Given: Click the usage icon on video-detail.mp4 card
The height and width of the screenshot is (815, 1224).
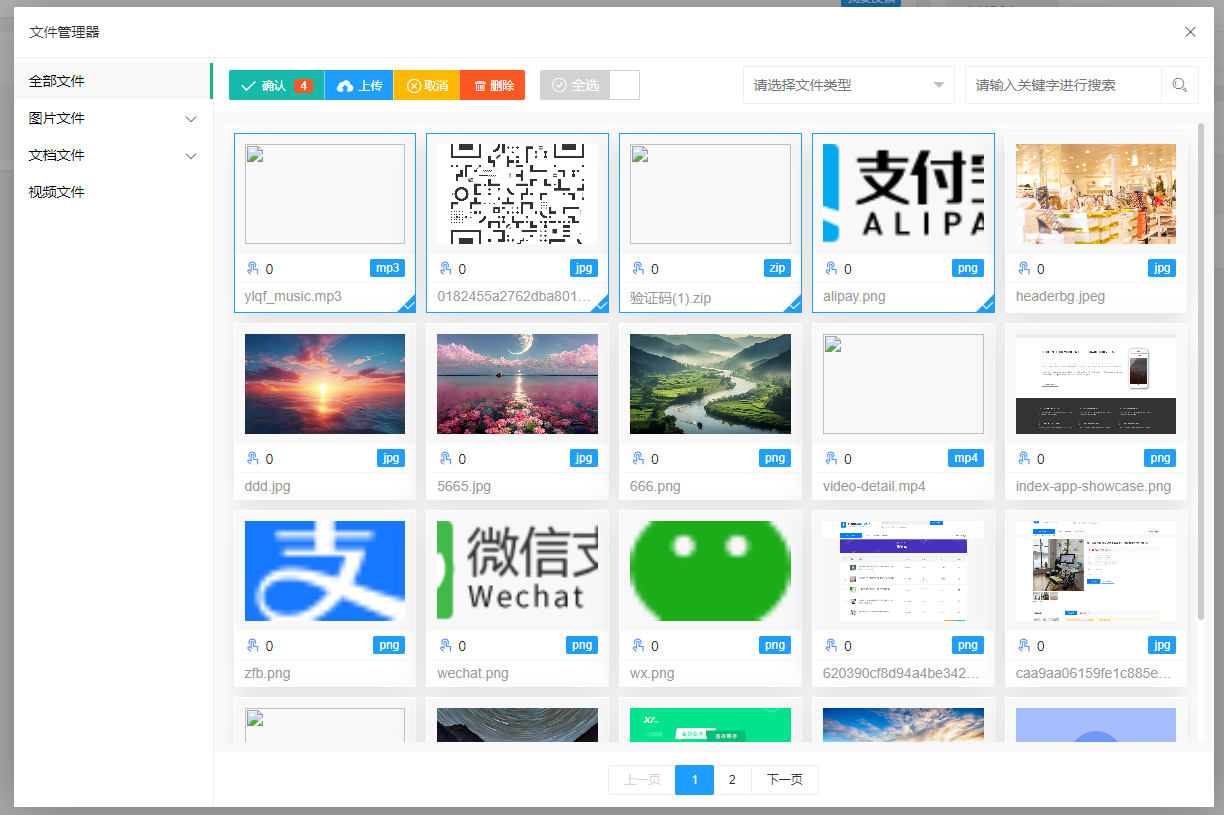Looking at the screenshot, I should pyautogui.click(x=831, y=459).
